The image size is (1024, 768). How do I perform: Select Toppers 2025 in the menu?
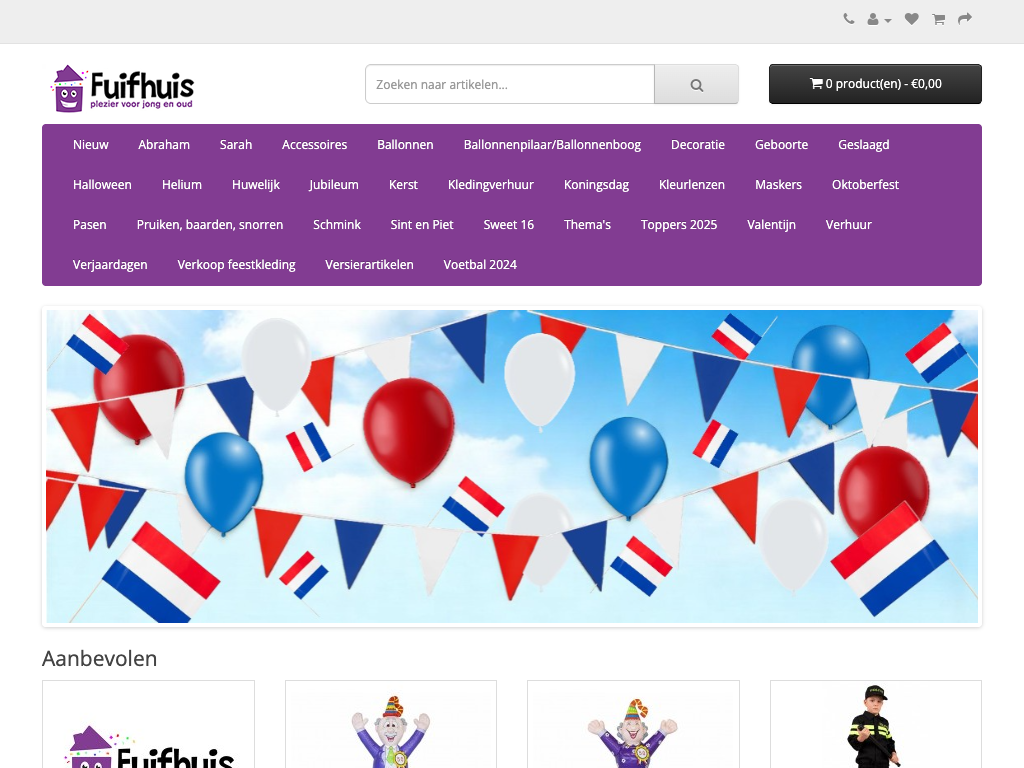[679, 225]
